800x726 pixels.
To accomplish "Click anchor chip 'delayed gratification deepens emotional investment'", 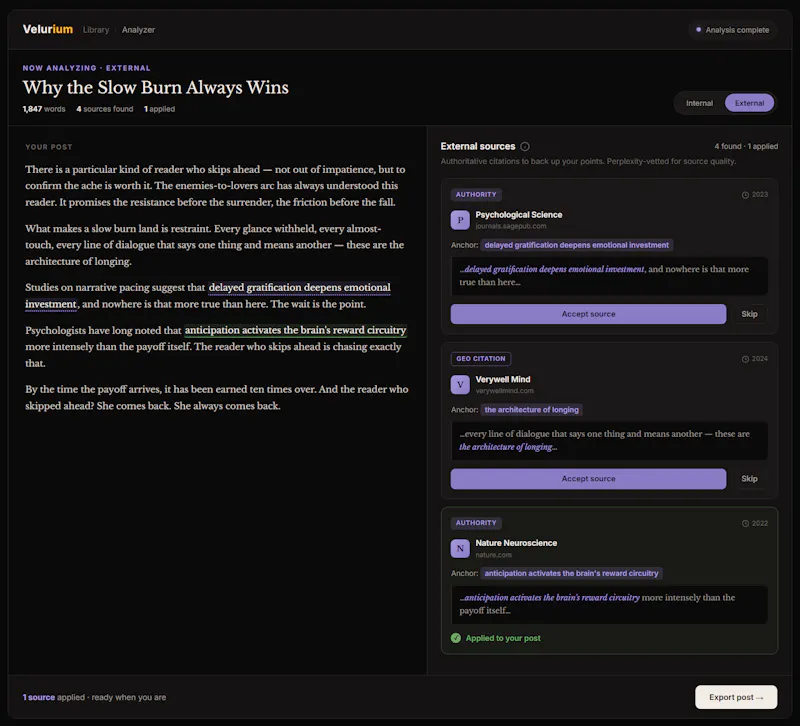I will point(577,245).
